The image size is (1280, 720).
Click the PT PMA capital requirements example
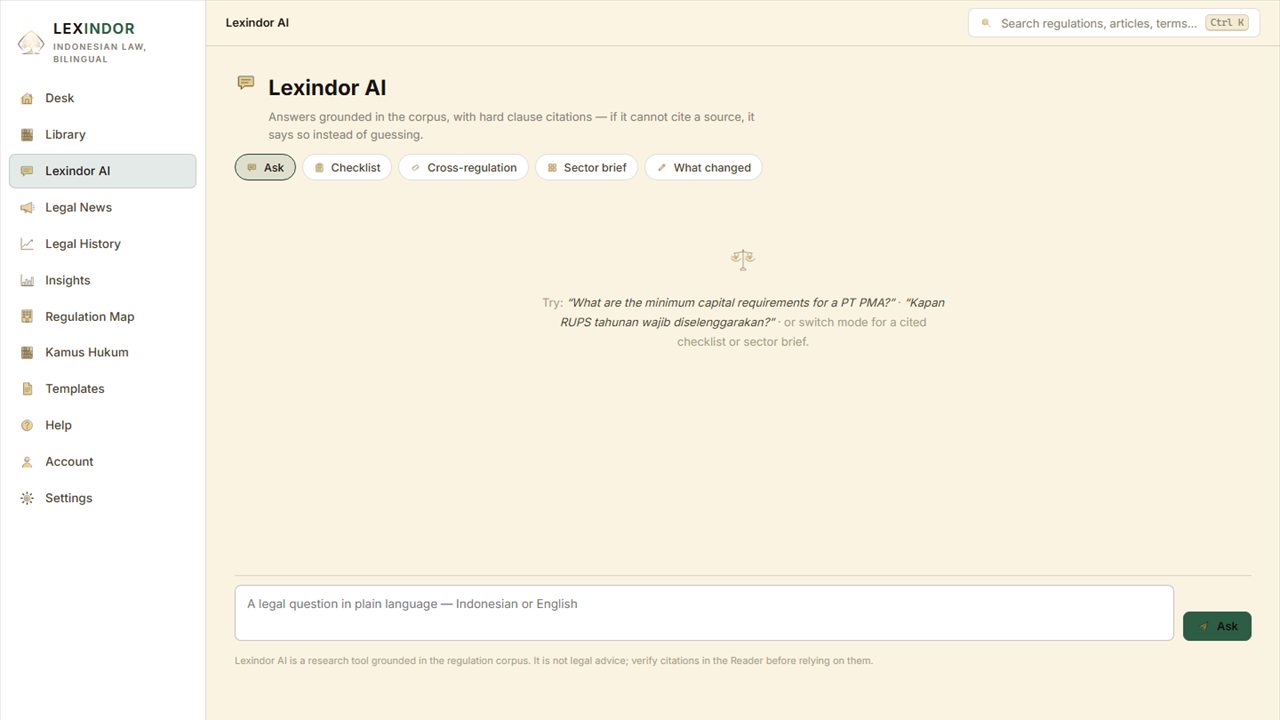[731, 303]
